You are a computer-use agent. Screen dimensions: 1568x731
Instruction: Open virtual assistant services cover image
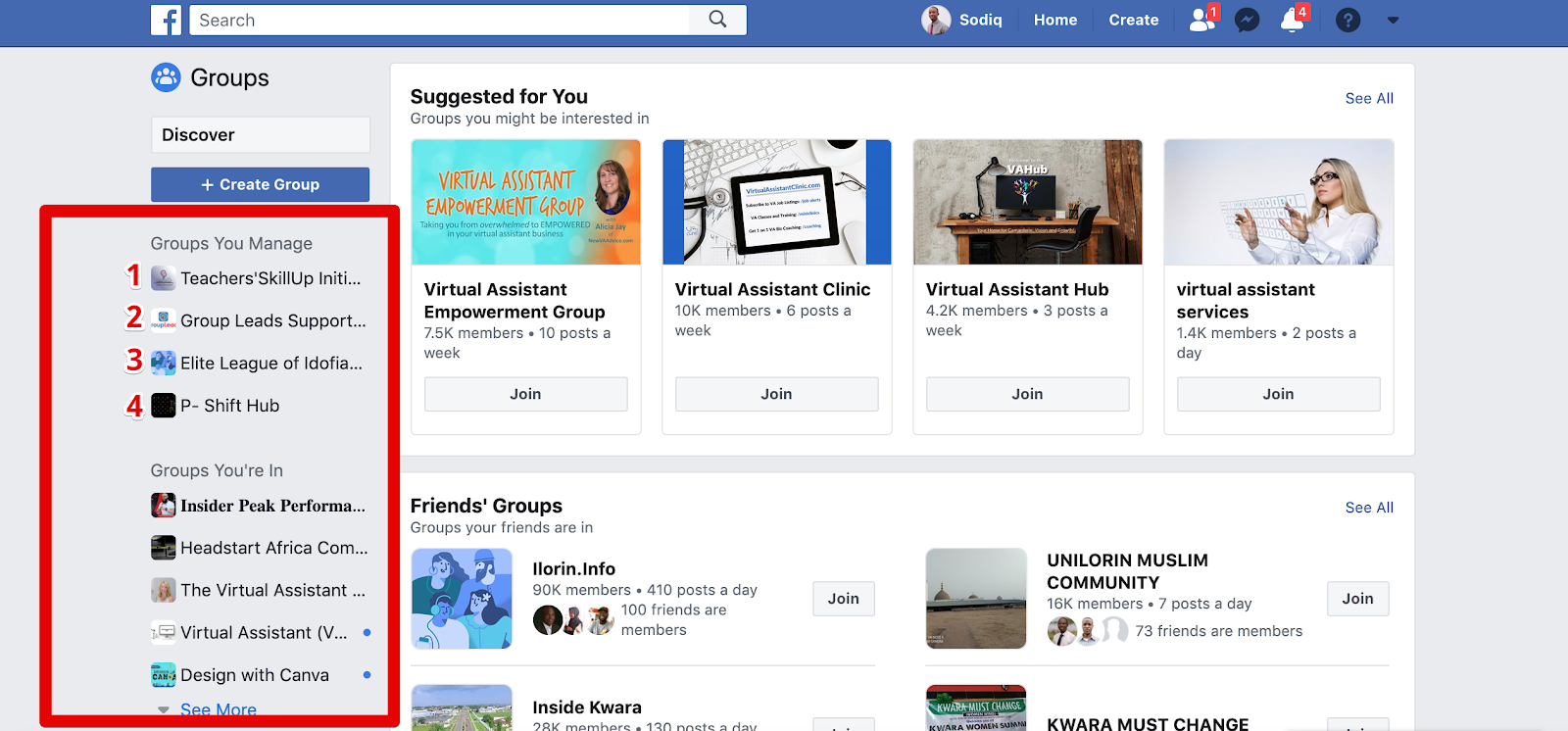point(1279,202)
